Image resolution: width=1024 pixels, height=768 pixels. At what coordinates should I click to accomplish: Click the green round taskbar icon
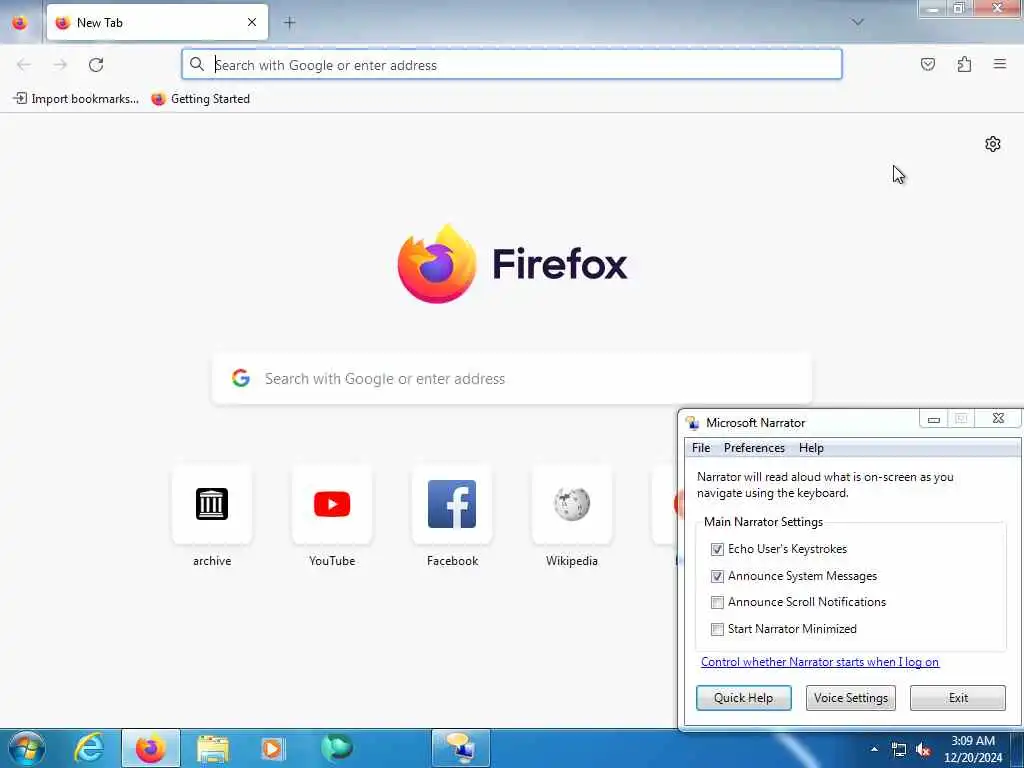(336, 748)
